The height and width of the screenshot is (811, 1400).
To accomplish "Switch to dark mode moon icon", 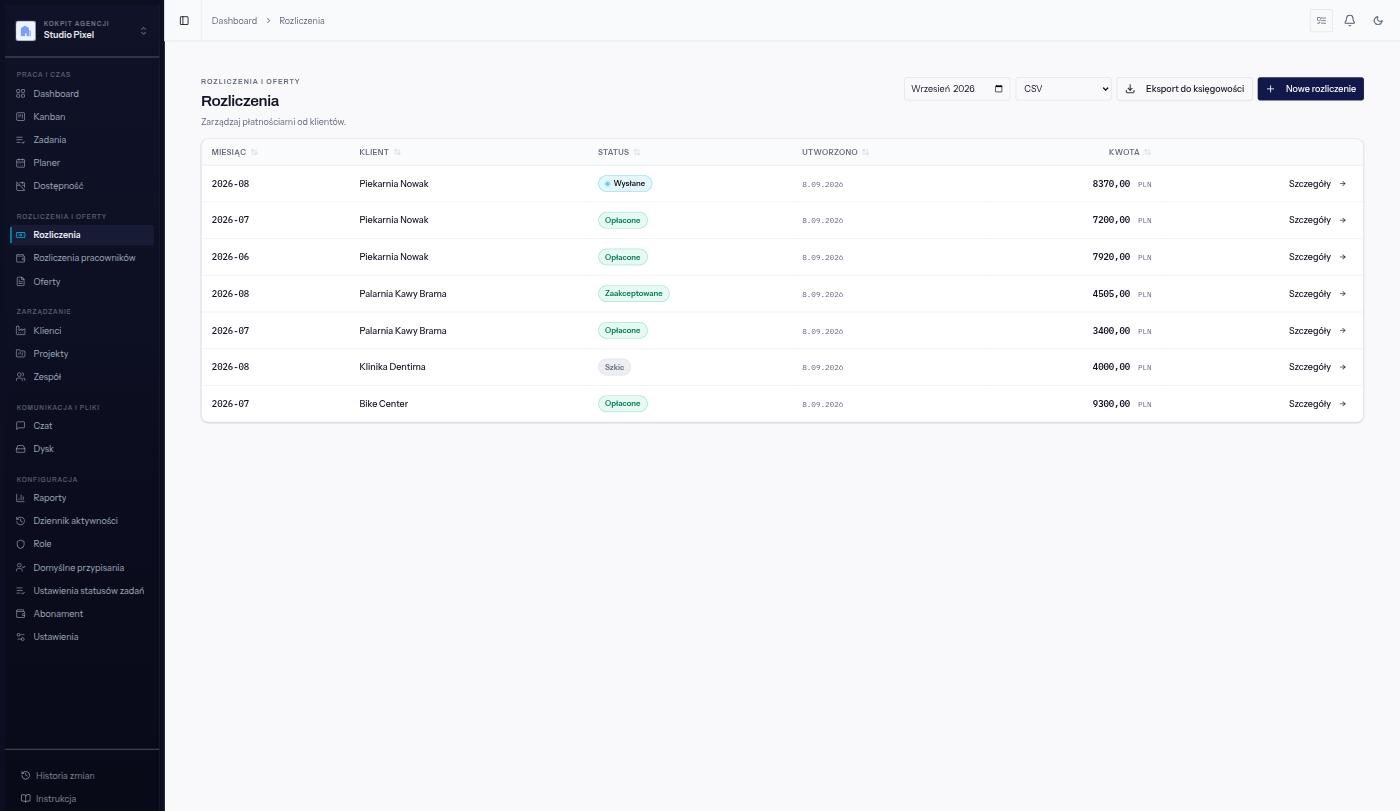I will coord(1378,20).
